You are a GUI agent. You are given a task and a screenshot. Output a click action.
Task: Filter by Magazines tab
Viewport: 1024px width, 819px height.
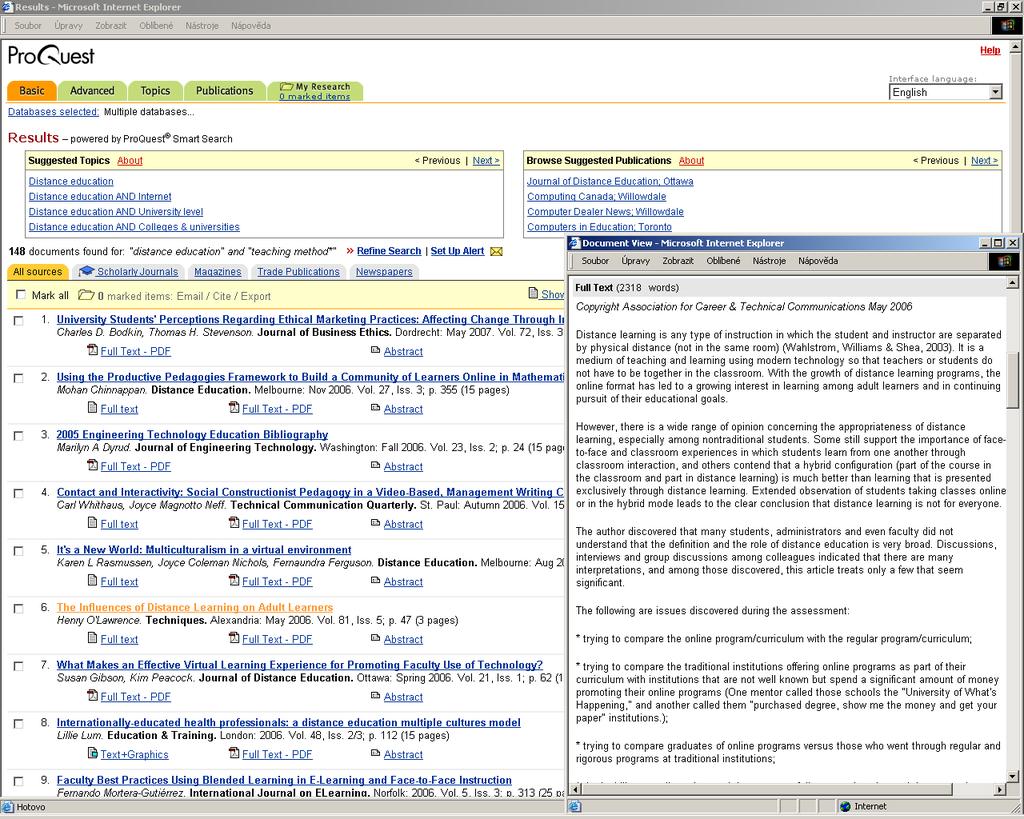click(217, 272)
